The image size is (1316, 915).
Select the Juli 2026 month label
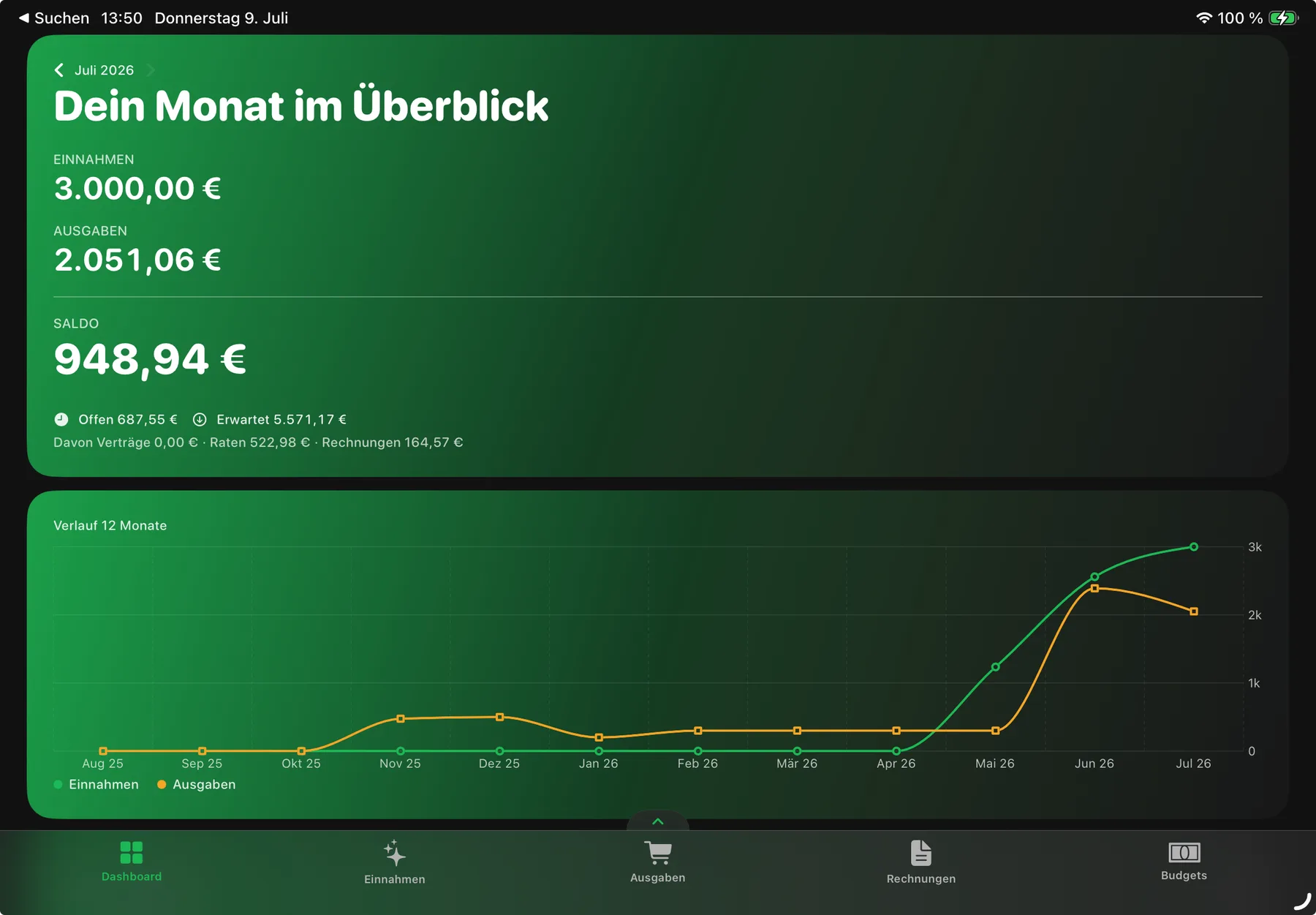[104, 70]
